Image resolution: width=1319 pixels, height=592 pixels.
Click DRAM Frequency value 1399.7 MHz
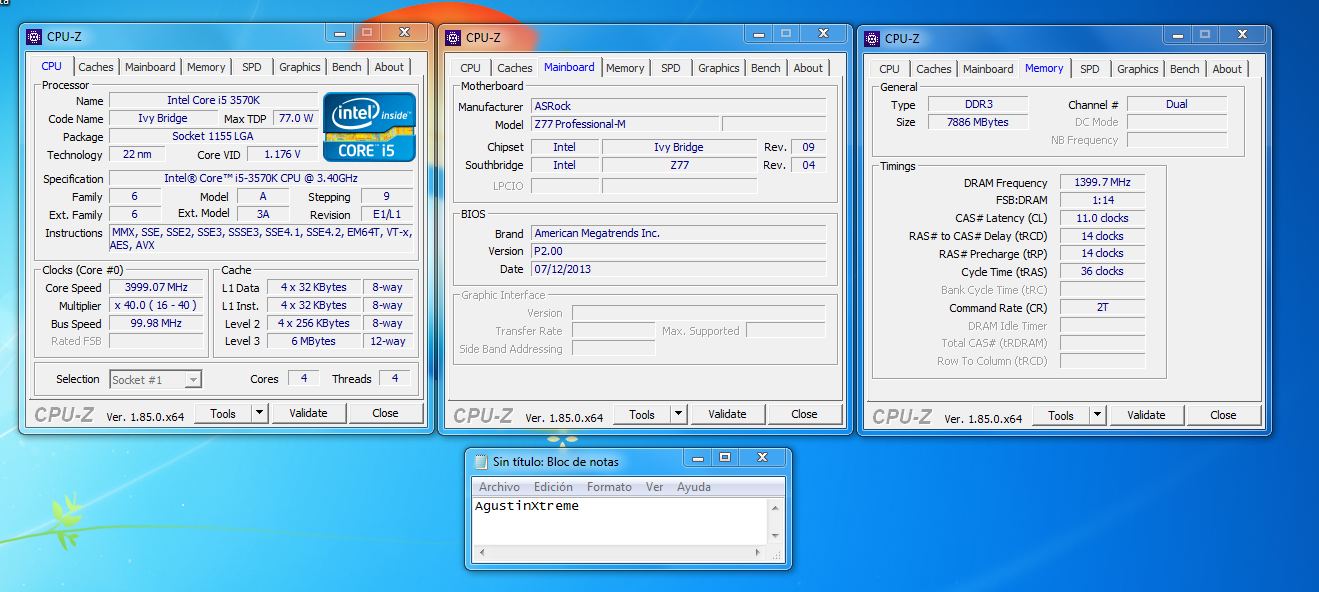[1103, 183]
